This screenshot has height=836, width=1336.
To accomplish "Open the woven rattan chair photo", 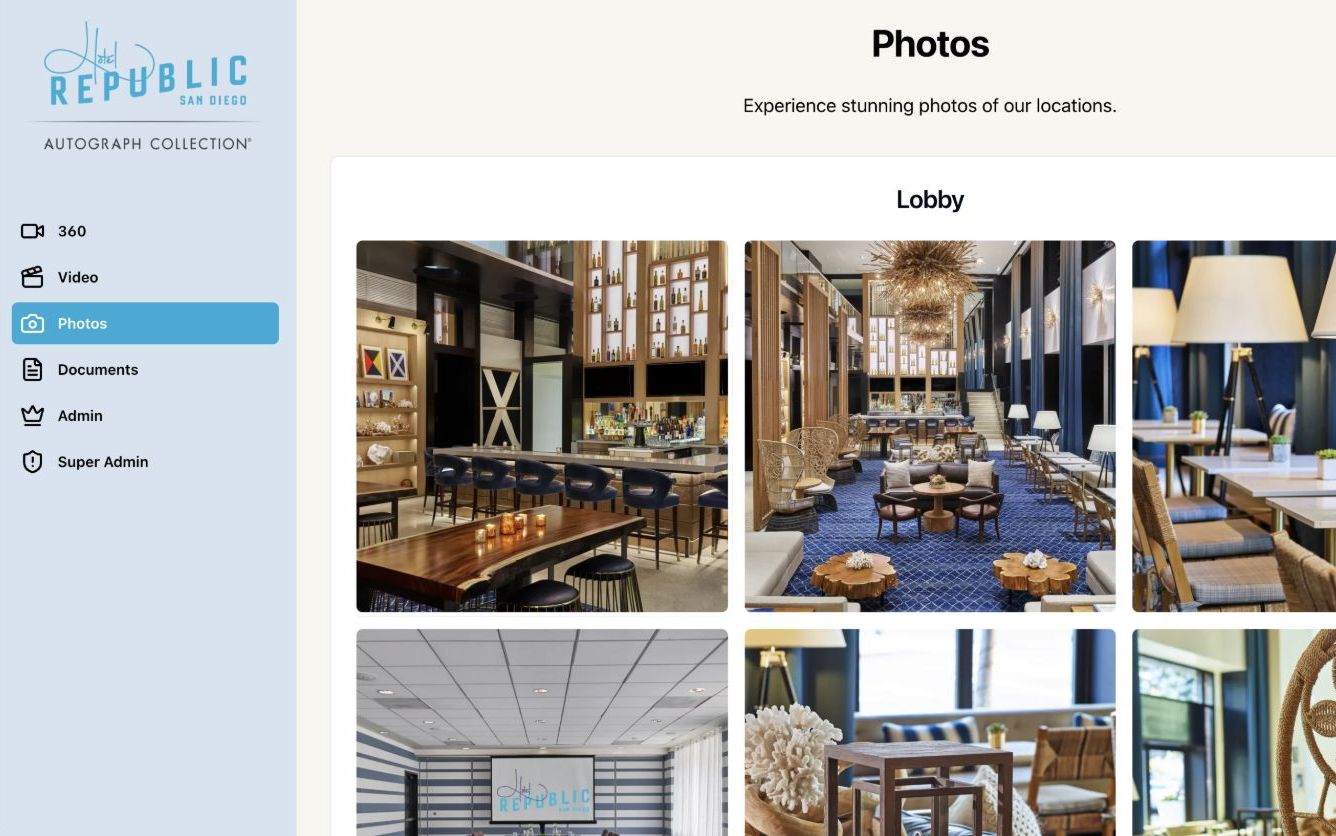I will (x=1234, y=732).
